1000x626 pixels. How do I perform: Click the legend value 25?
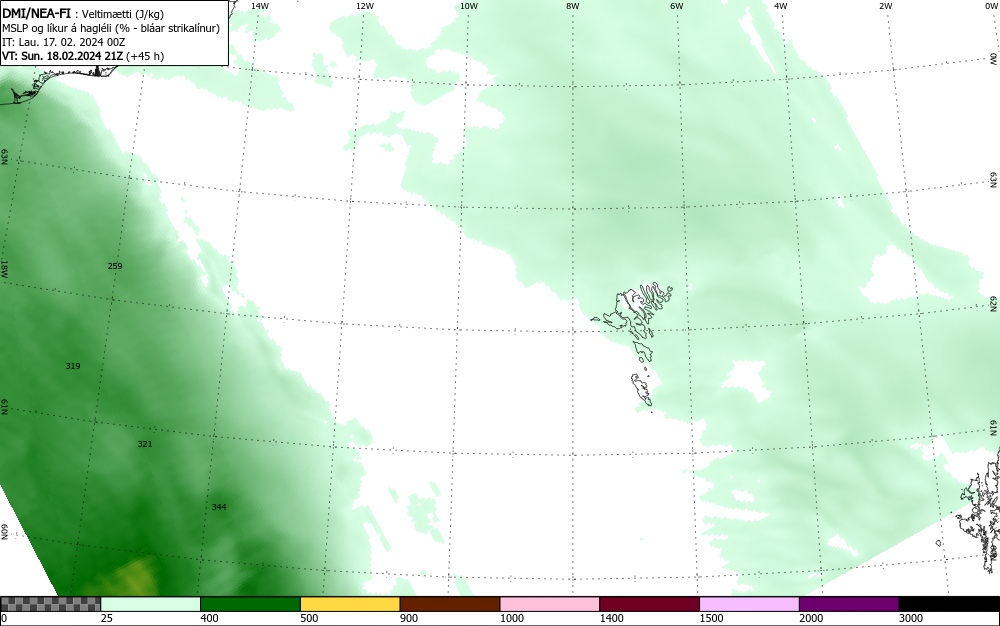(107, 618)
